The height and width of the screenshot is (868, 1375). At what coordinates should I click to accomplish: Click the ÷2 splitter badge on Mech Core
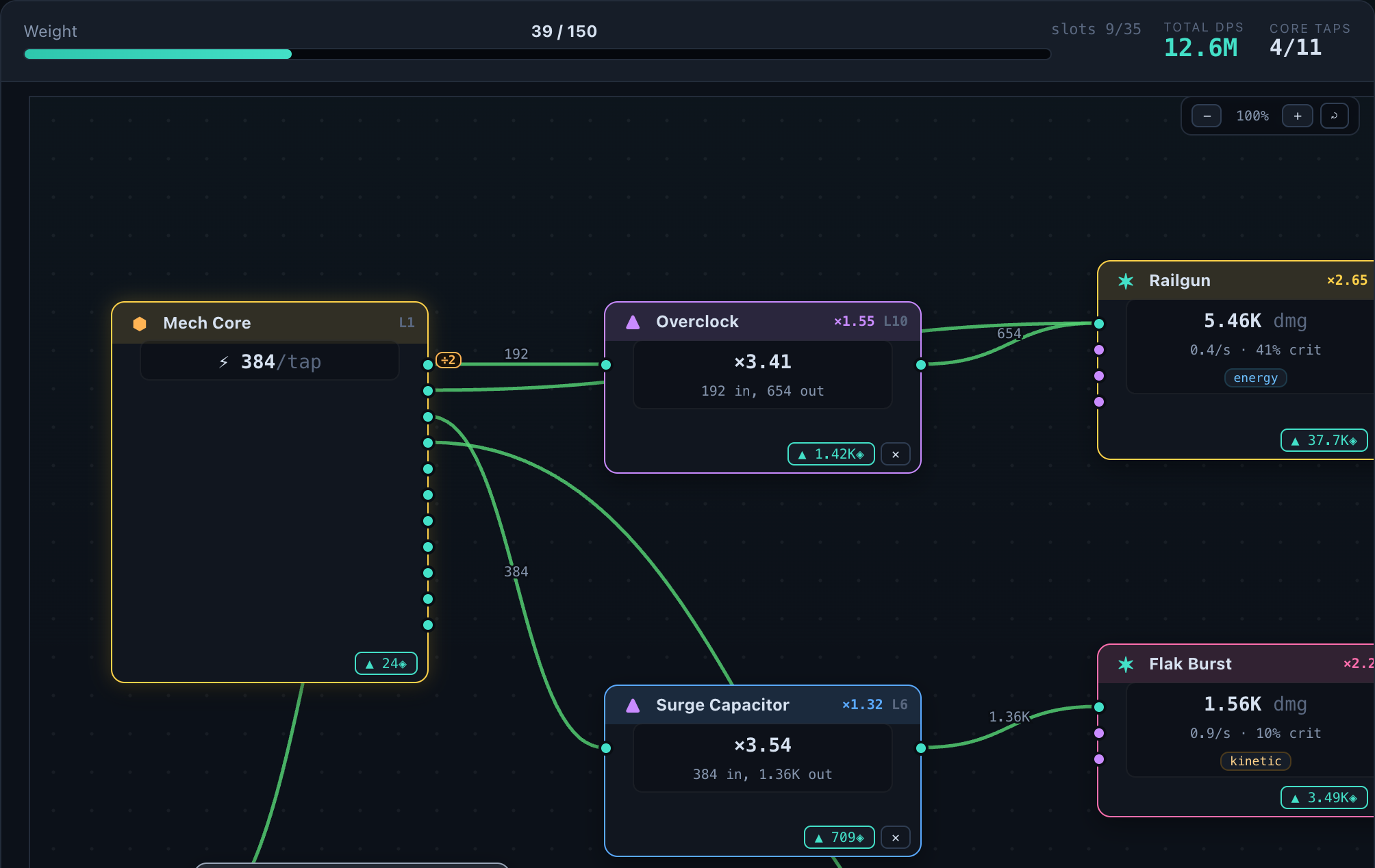point(449,359)
